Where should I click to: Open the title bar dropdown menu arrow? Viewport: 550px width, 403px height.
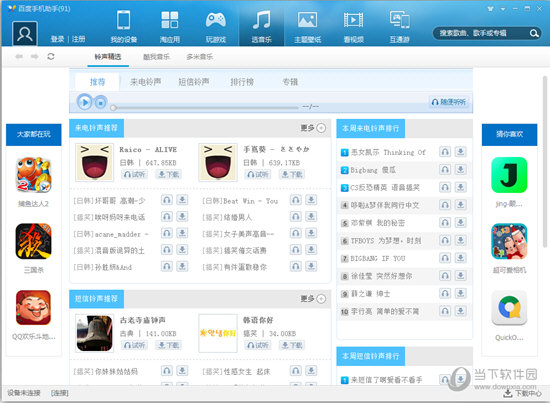[x=503, y=9]
